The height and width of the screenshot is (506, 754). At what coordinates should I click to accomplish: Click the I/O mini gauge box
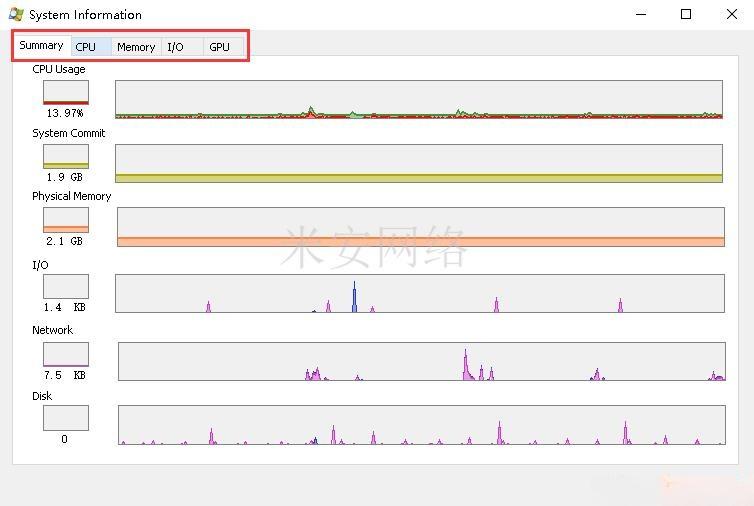(x=66, y=287)
